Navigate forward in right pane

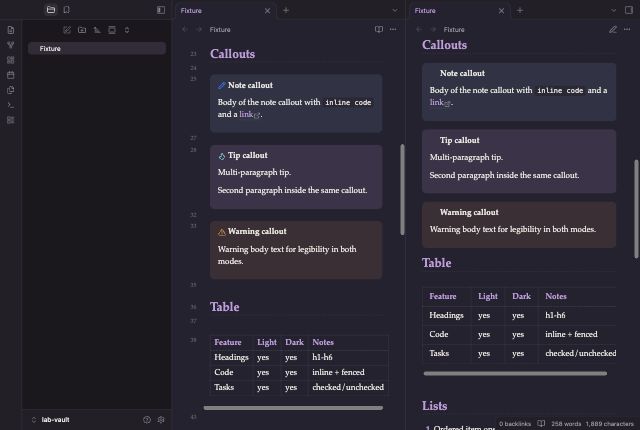(x=433, y=29)
